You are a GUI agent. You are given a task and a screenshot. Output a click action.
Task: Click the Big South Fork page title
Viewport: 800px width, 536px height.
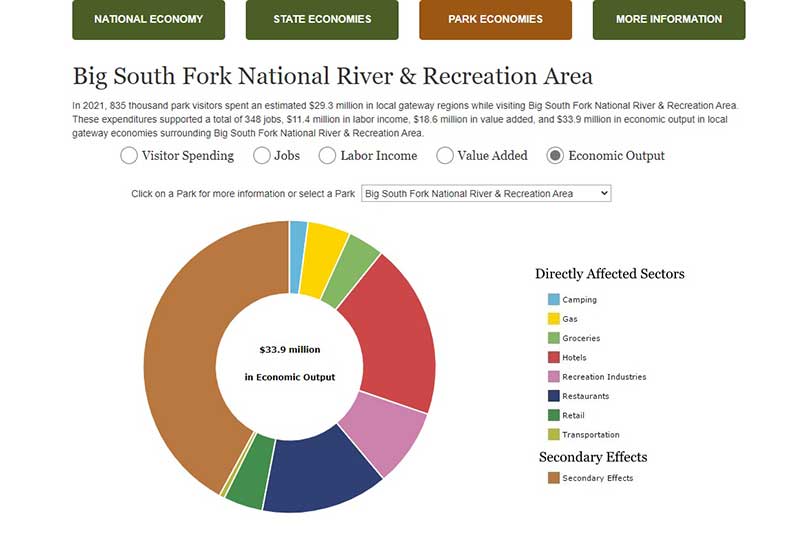click(333, 76)
